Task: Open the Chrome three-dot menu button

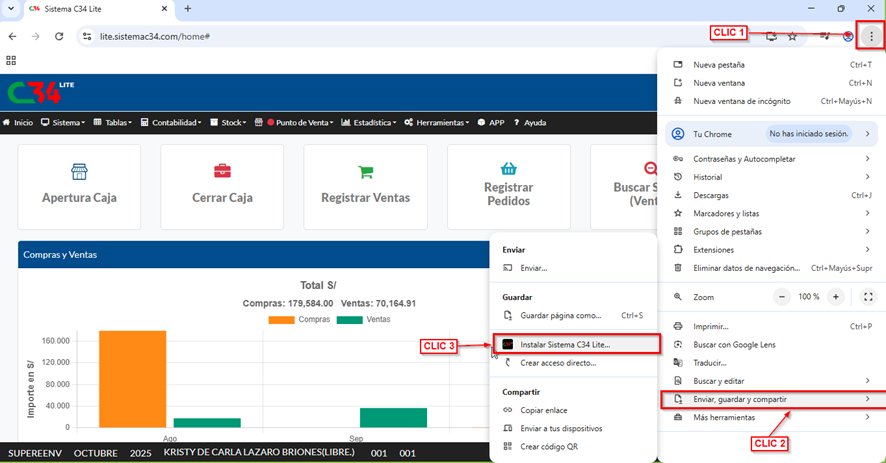Action: point(871,36)
